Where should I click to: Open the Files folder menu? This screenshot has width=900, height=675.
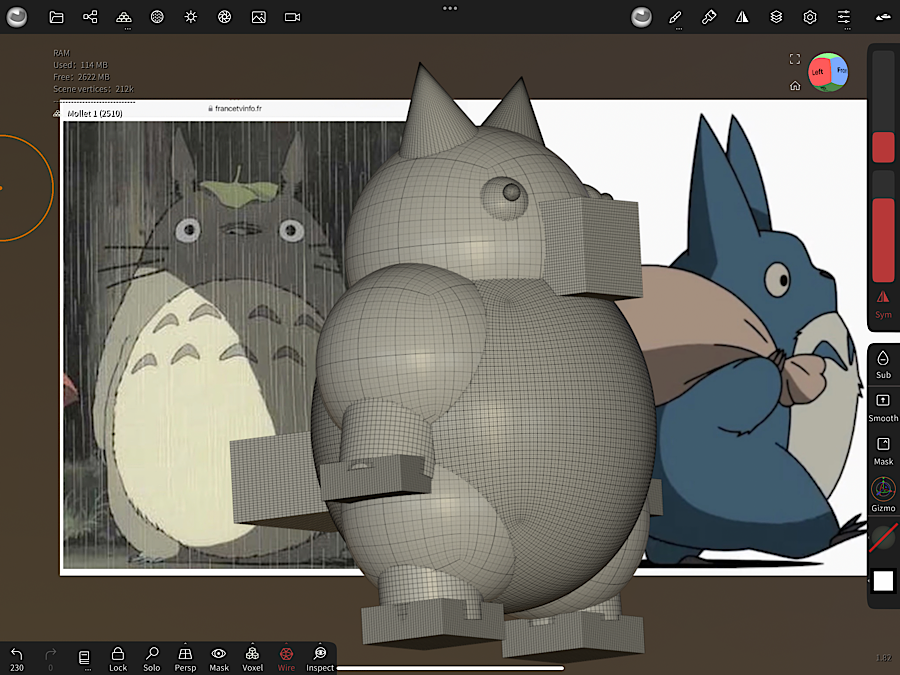pos(56,17)
